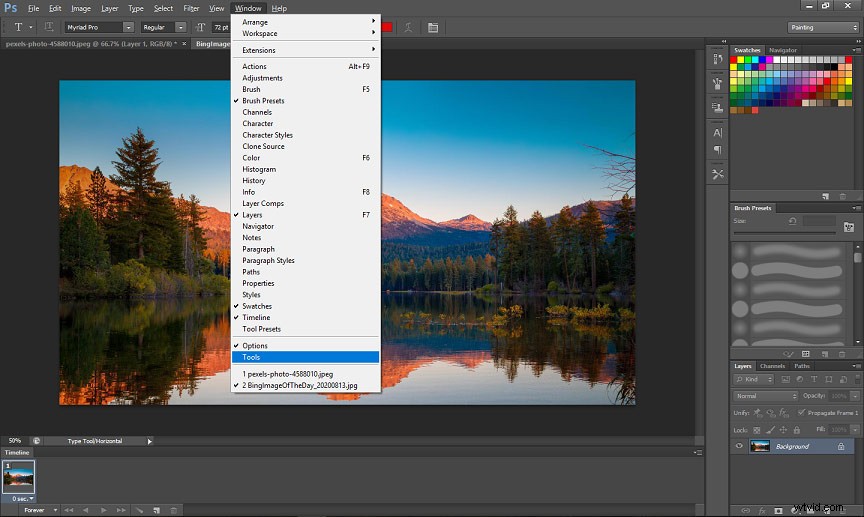Toggle the Propagate Frame 1 checkbox
Viewport: 864px width, 517px height.
click(801, 412)
